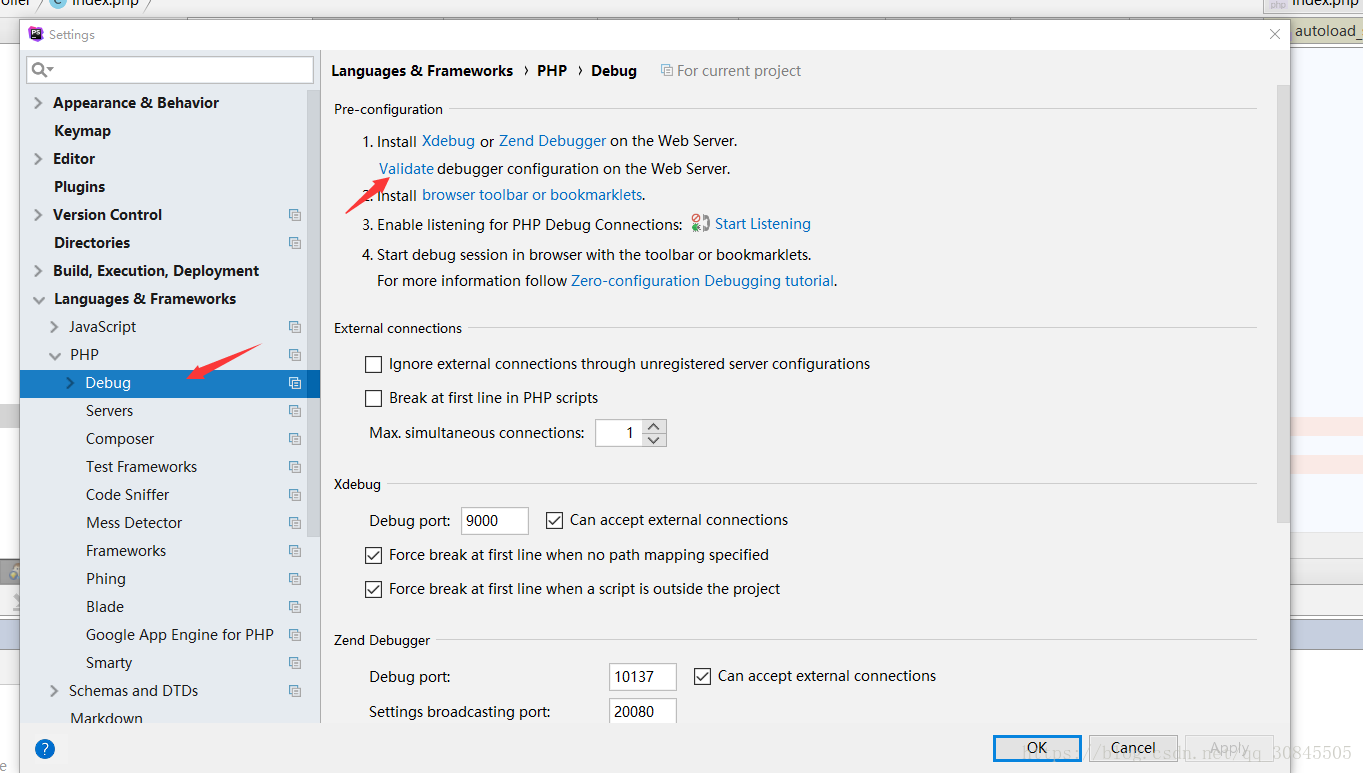Open Composer settings page
Viewport: 1363px width, 773px height.
120,439
